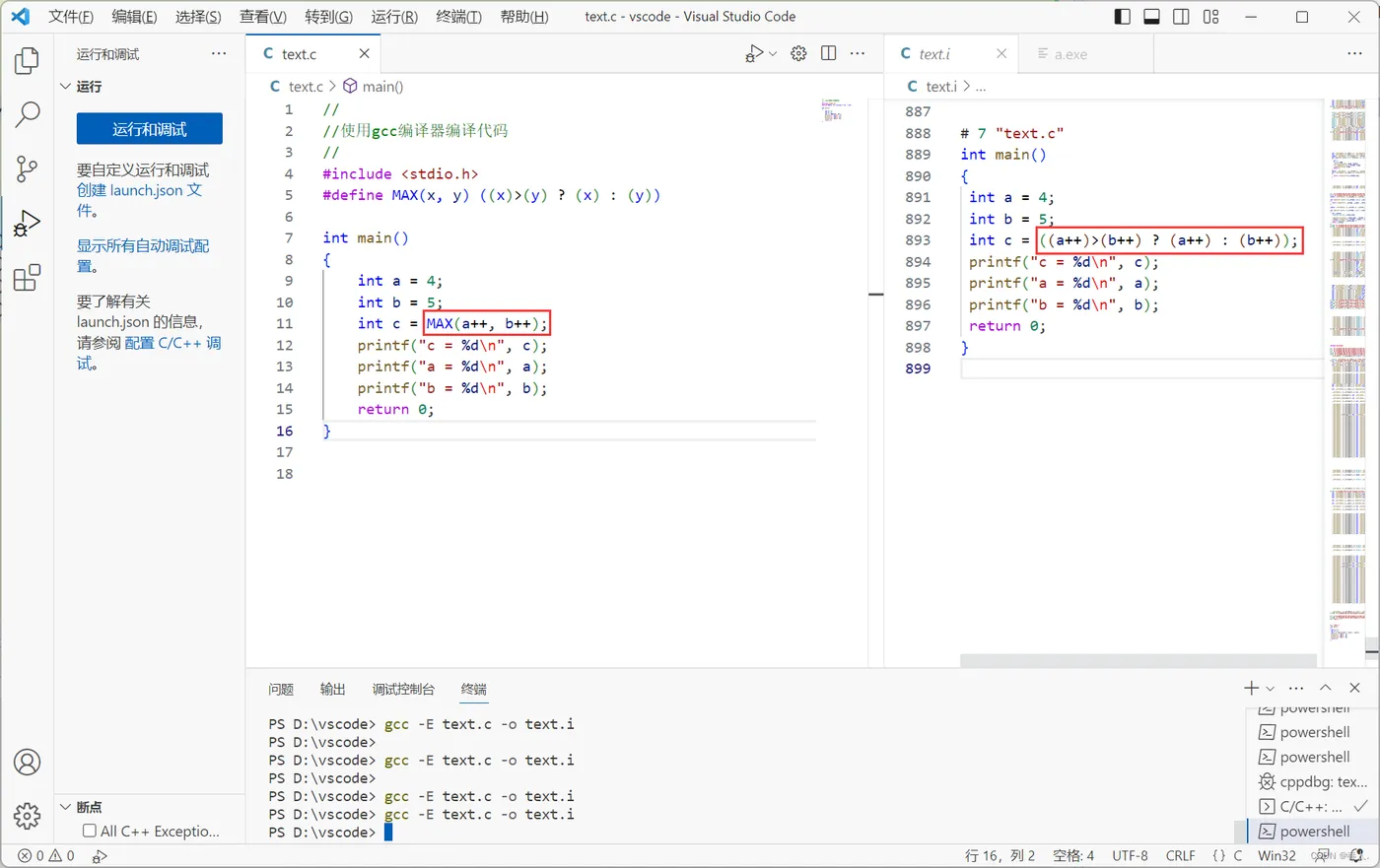The image size is (1380, 868).
Task: Select the cppdbg terminal entry in list
Action: [1312, 781]
